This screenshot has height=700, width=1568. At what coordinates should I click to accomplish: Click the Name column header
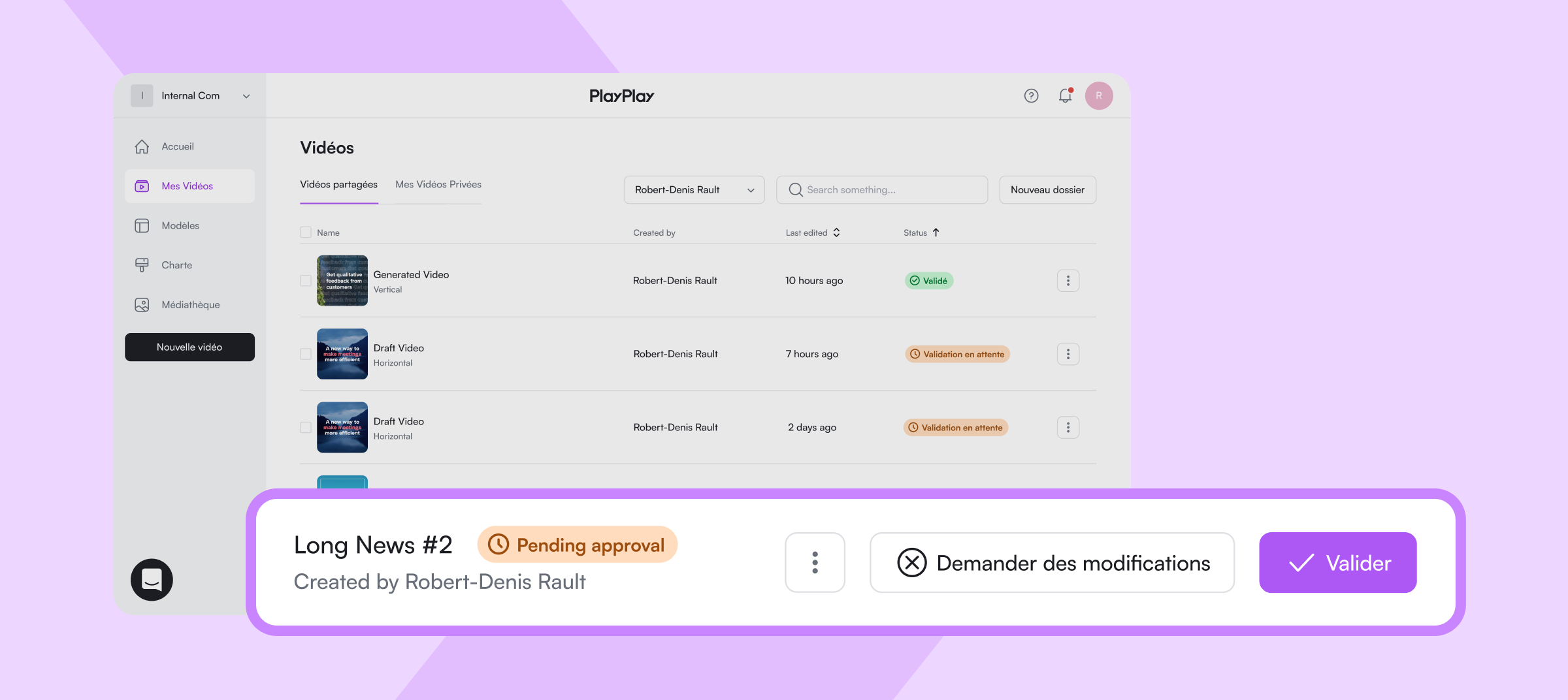pyautogui.click(x=328, y=233)
